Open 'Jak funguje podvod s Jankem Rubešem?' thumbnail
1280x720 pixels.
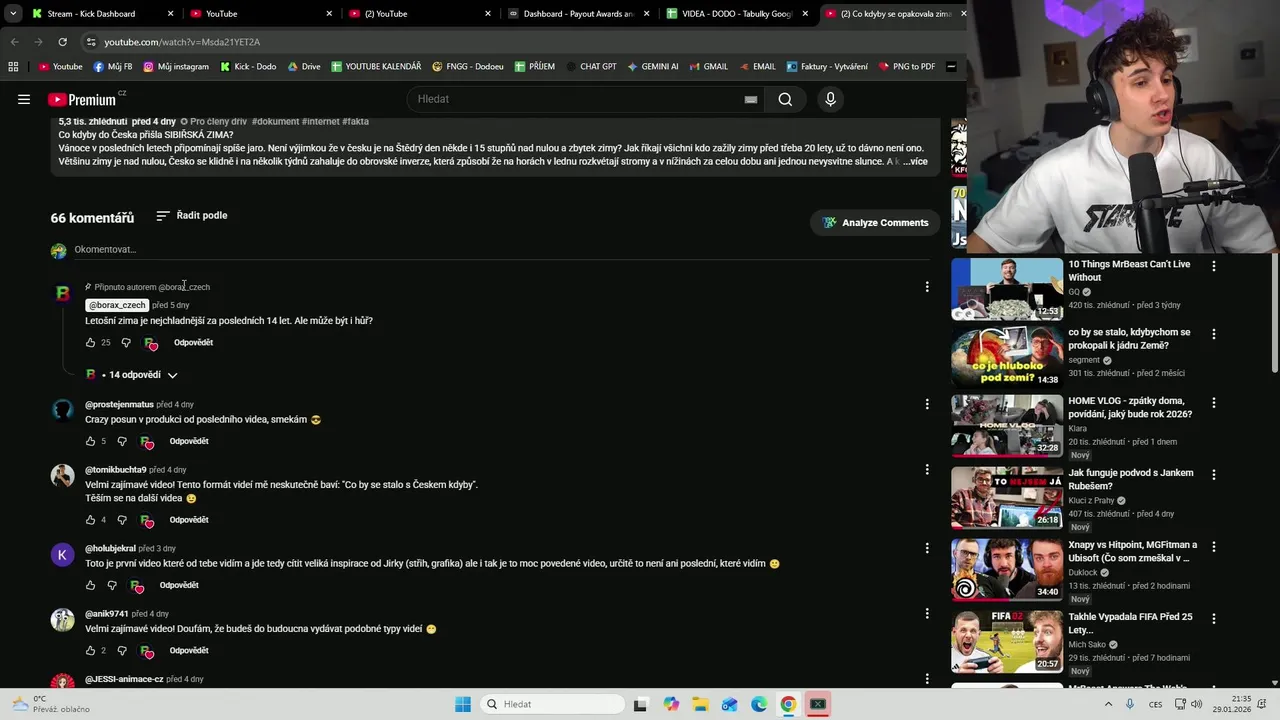(1007, 497)
